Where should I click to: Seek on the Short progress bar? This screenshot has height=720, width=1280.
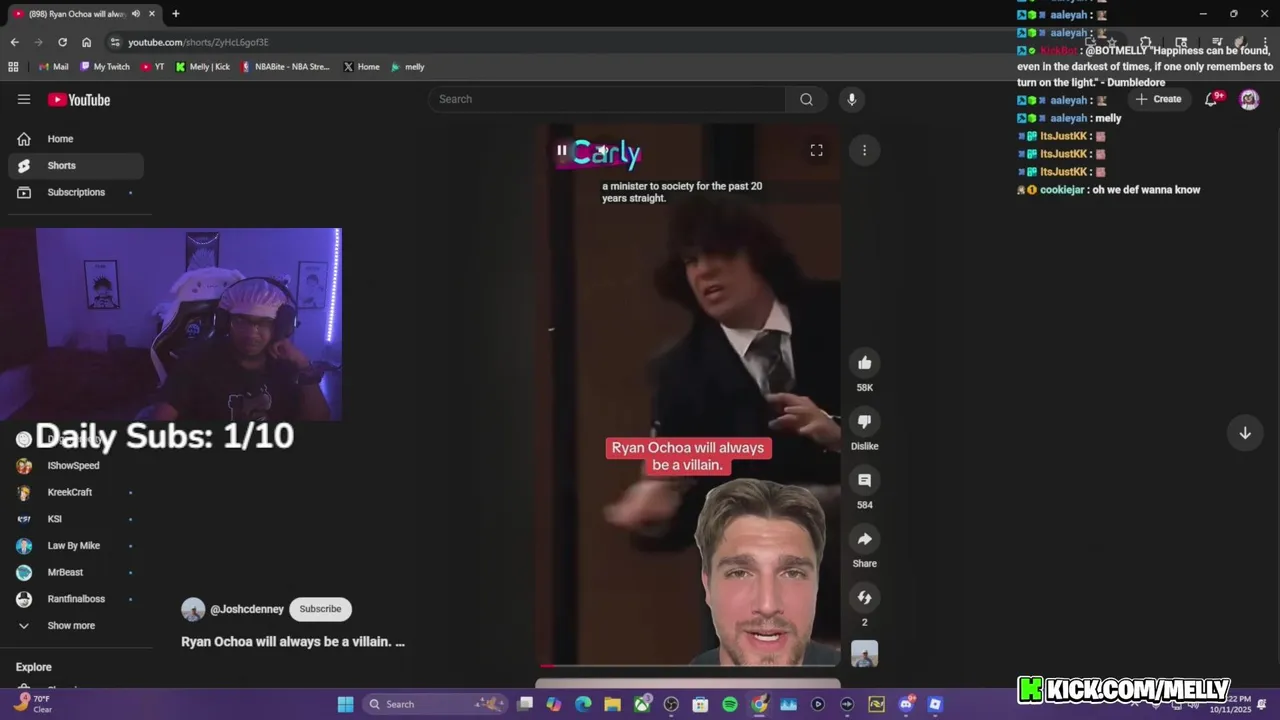click(x=689, y=665)
